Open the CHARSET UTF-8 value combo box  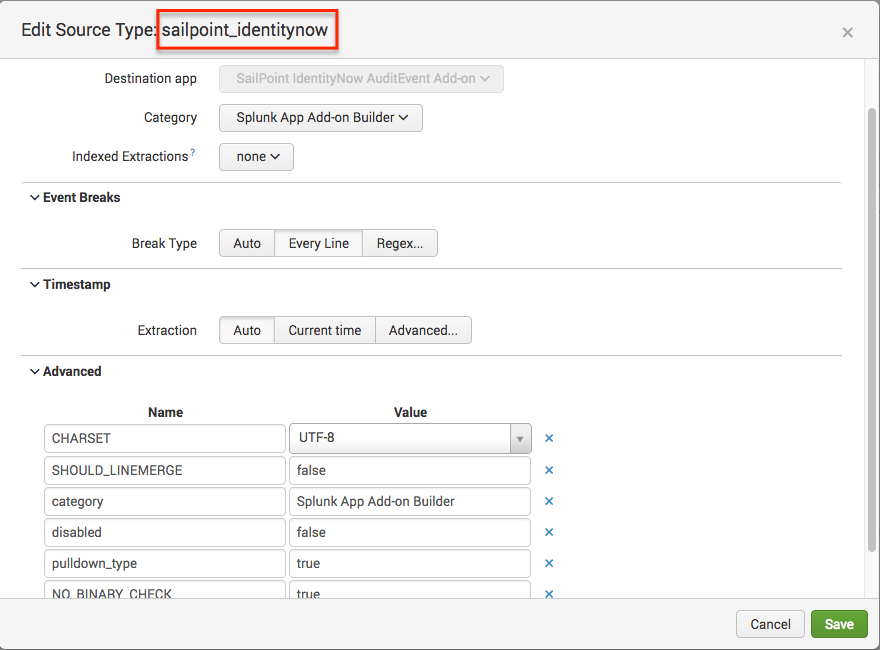(x=410, y=438)
